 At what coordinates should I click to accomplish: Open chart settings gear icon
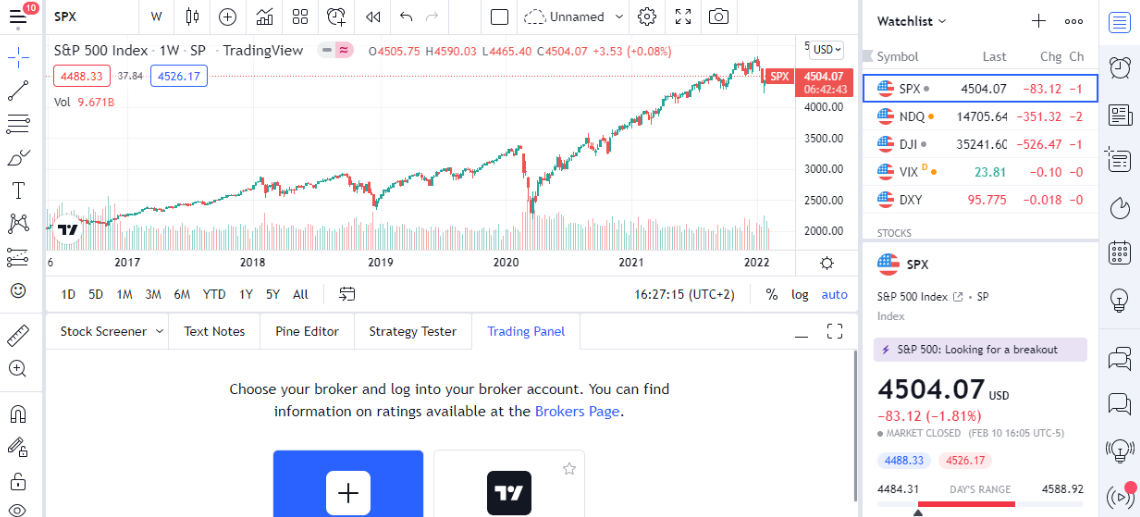(x=647, y=16)
